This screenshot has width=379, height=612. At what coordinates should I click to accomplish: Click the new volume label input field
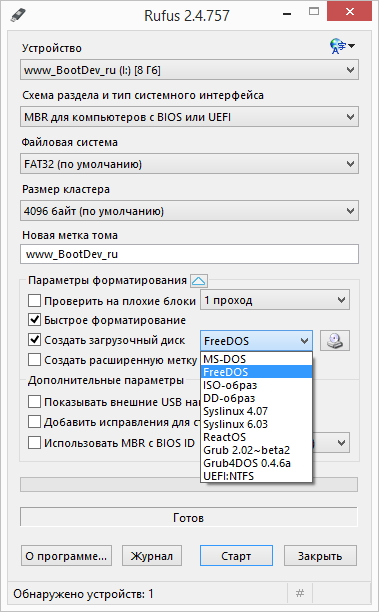coord(189,254)
